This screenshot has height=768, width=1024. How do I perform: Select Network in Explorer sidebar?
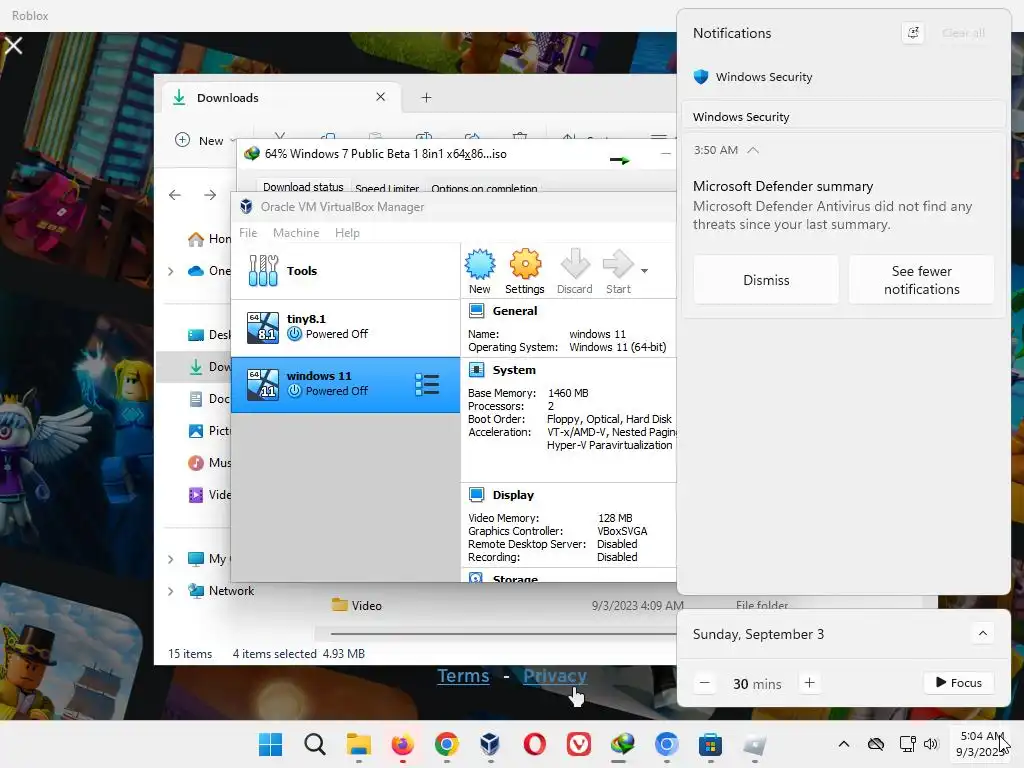pos(221,591)
